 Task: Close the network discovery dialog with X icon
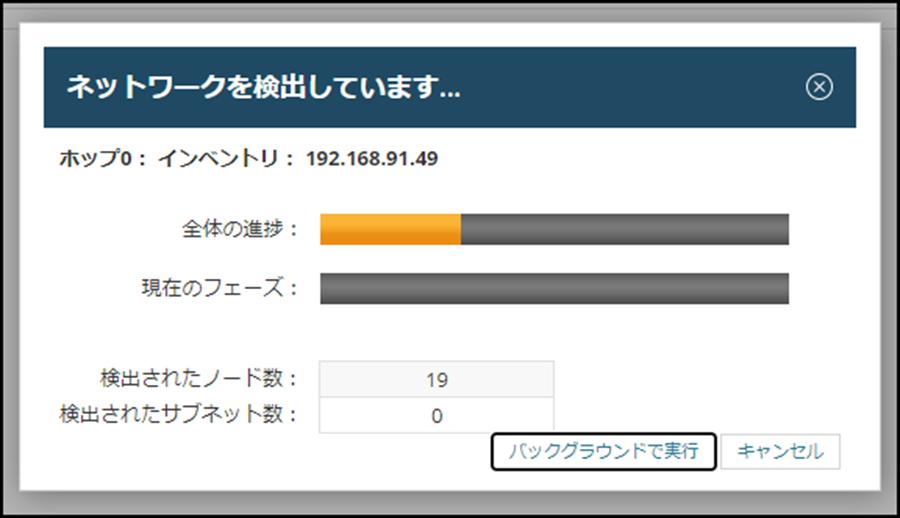coord(819,87)
